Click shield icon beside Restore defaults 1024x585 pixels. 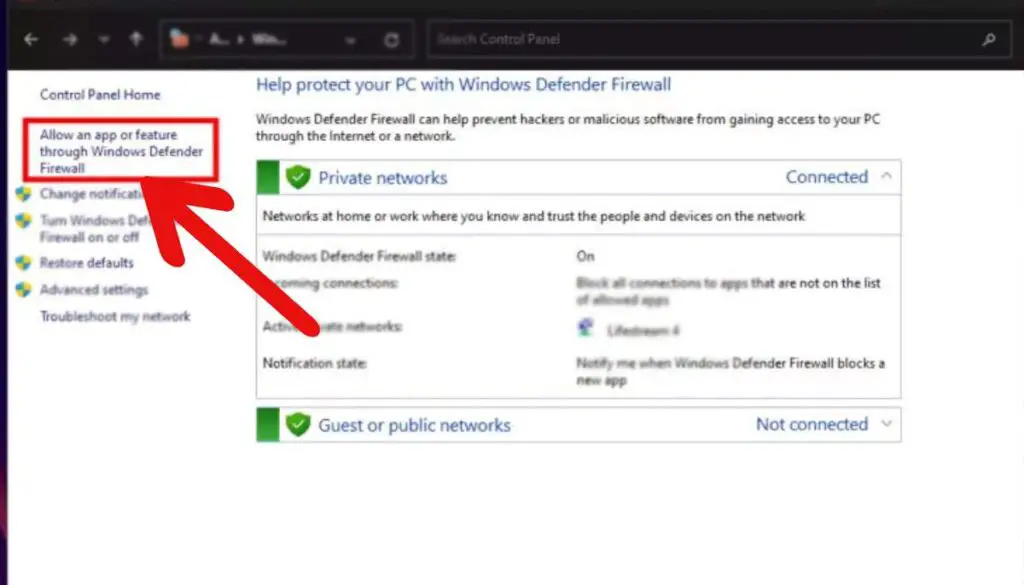24,263
